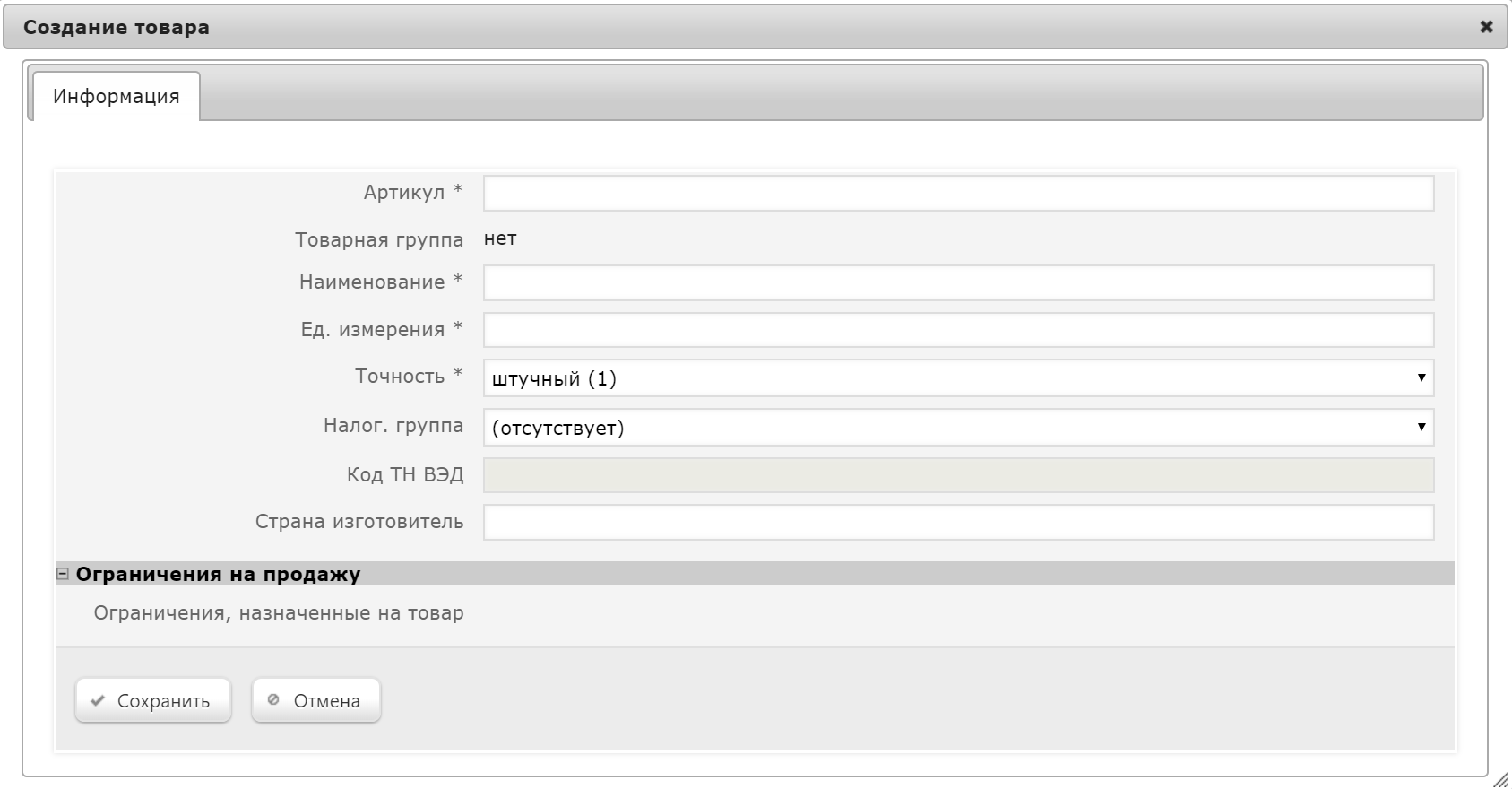This screenshot has height=789, width=1512.
Task: Select the (отсутствует) combo box
Action: point(959,428)
